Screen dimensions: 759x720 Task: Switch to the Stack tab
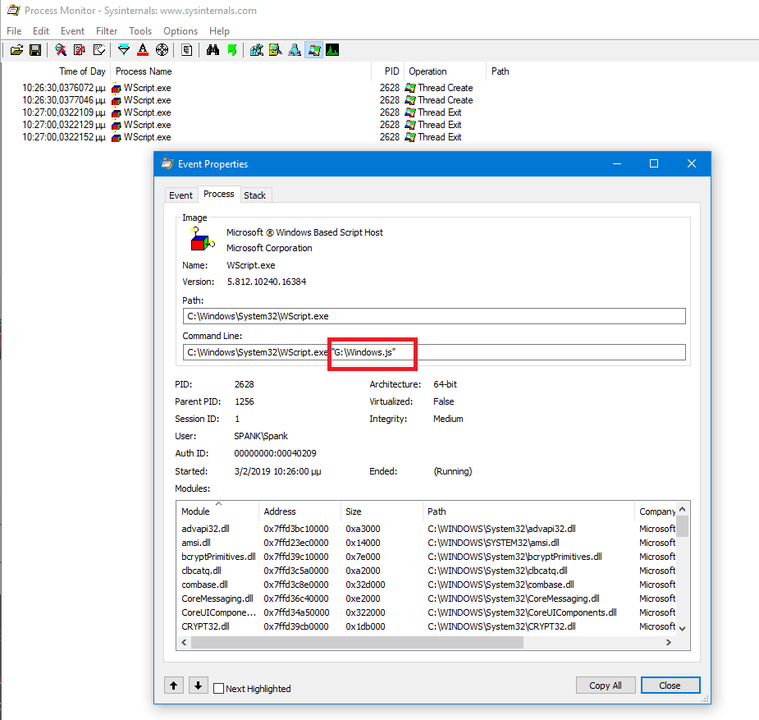(x=255, y=195)
